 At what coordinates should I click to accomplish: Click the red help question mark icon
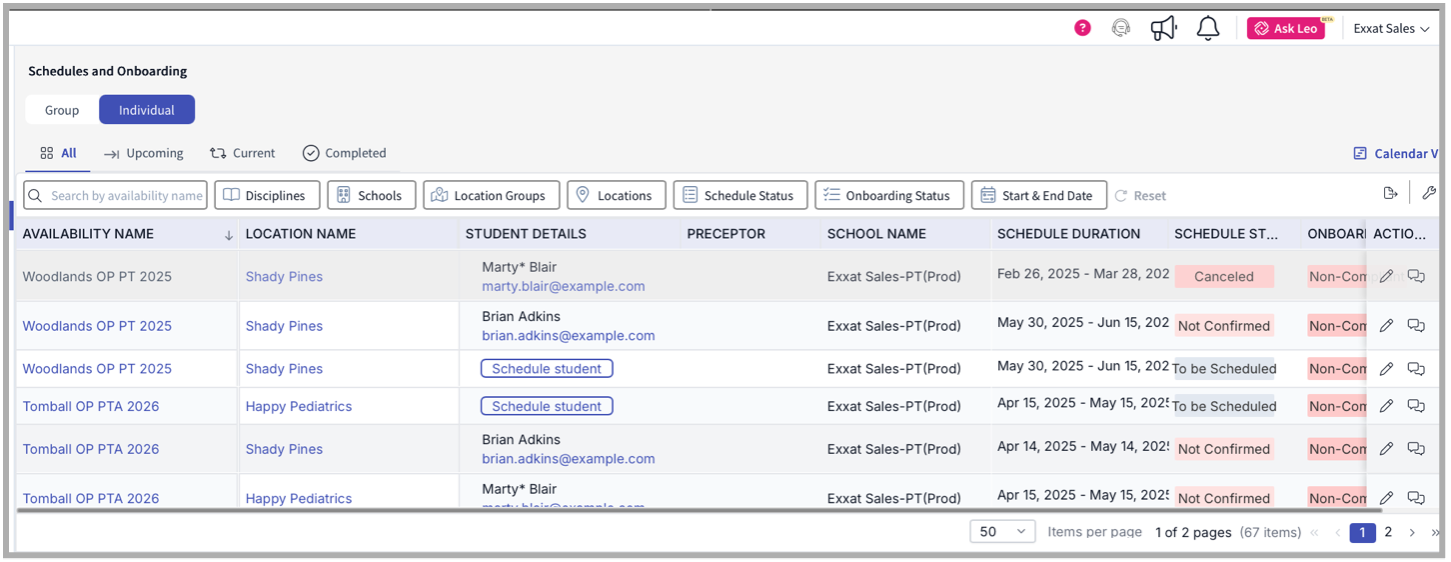(1082, 28)
